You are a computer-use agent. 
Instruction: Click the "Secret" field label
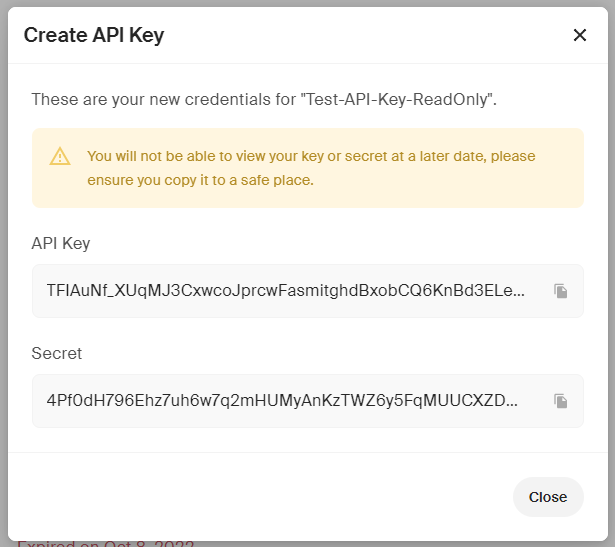pos(57,353)
